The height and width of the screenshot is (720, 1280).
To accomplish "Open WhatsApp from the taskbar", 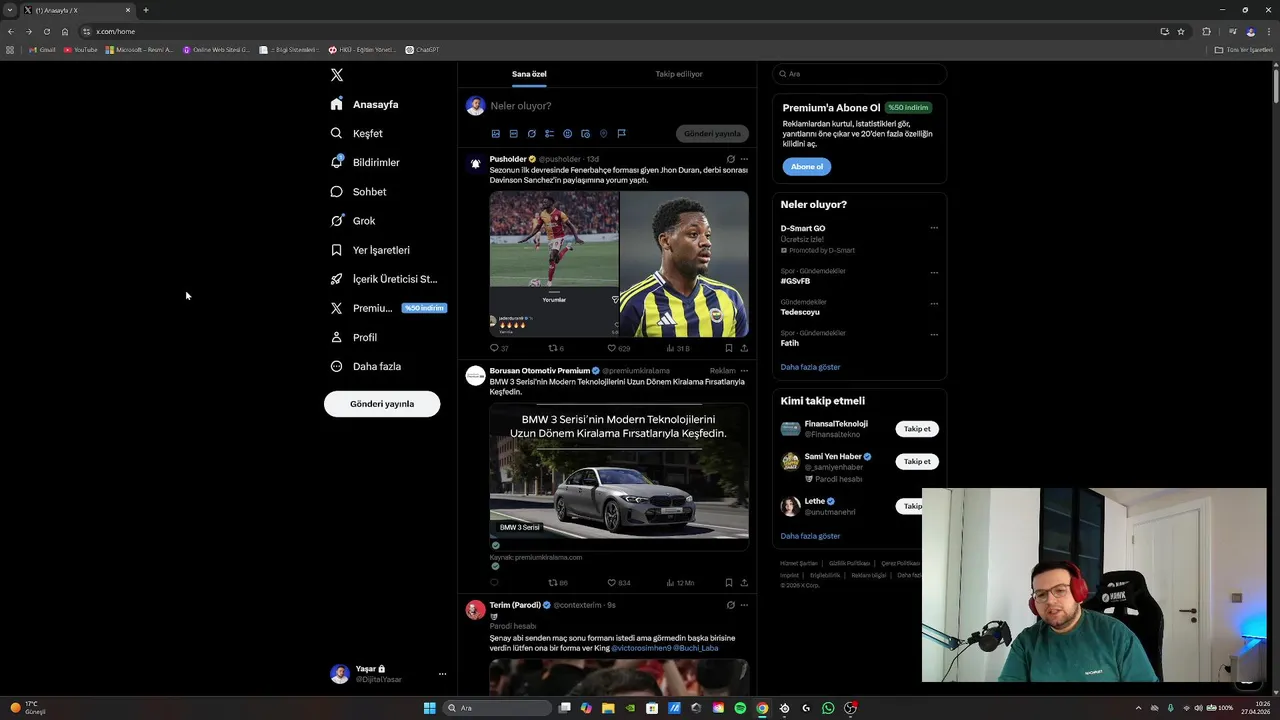I will click(828, 708).
